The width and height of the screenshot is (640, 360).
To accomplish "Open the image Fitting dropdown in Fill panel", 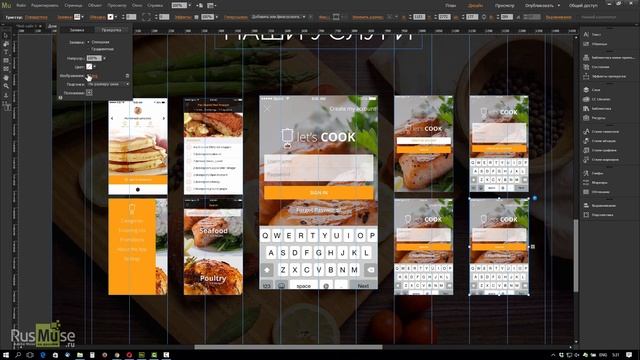I will click(108, 84).
